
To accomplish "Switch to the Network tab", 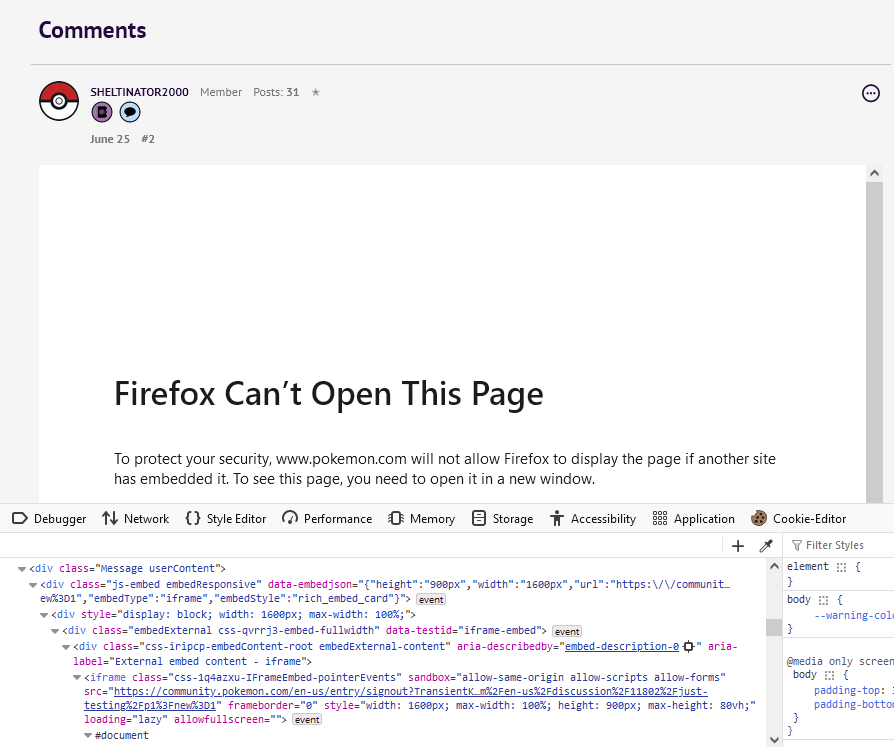I will (136, 518).
